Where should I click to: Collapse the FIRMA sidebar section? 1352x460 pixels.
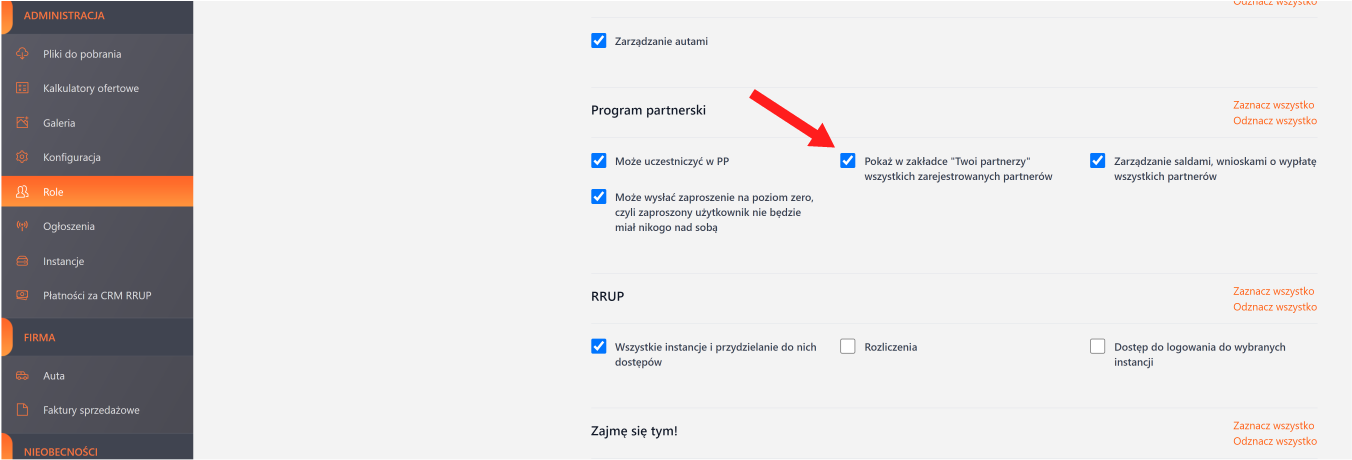40,338
